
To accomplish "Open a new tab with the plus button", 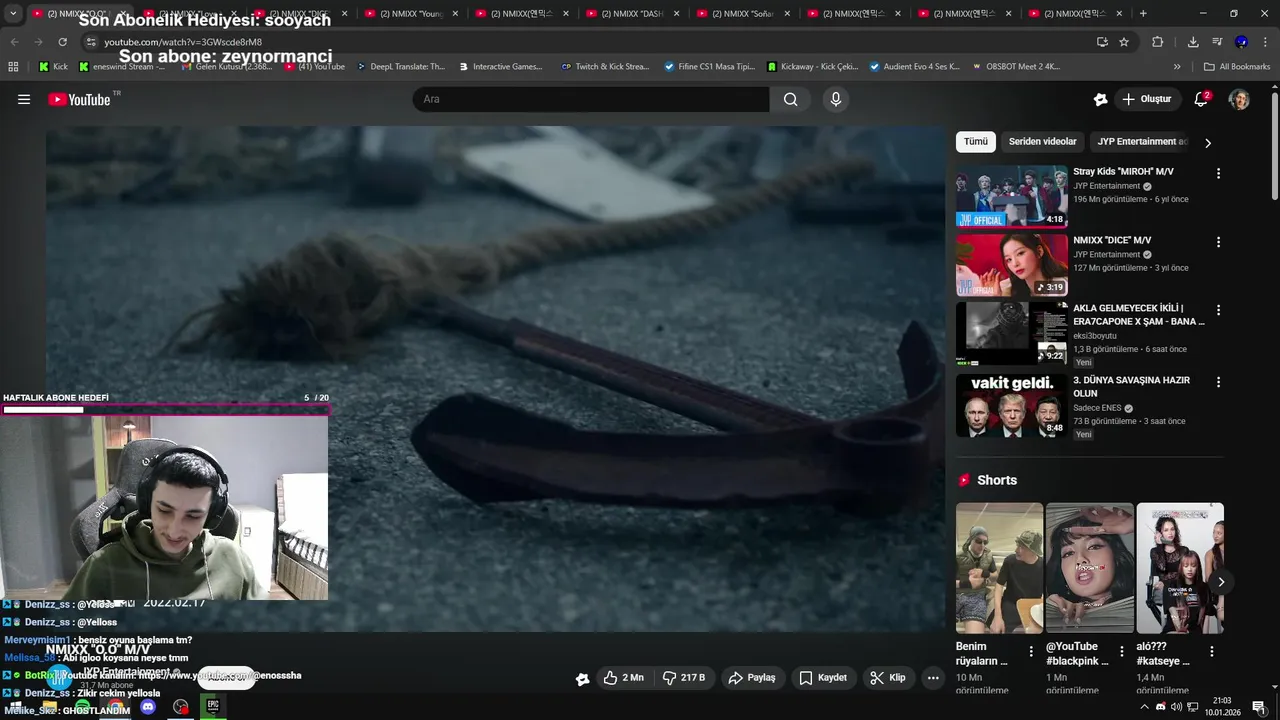I will (x=1143, y=14).
